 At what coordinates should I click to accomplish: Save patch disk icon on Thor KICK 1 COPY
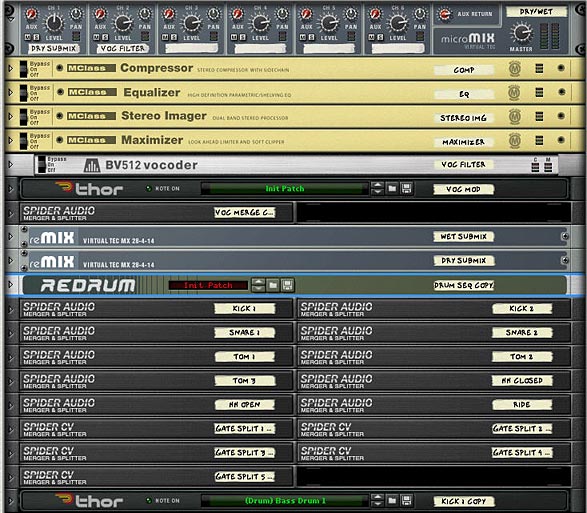[407, 500]
